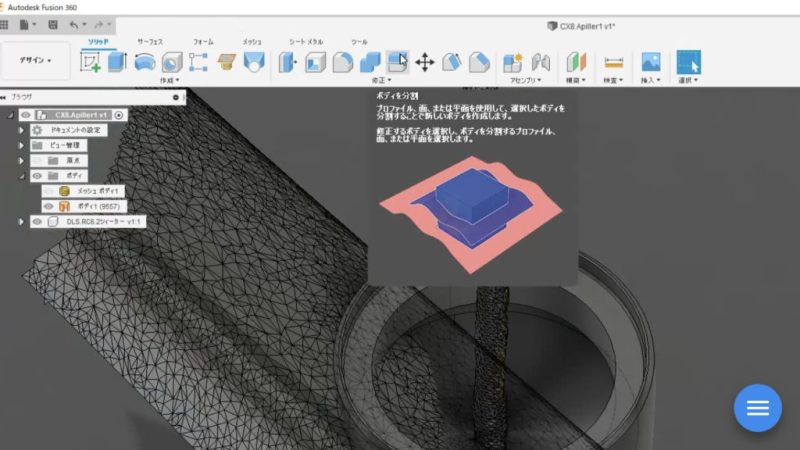800x450 pixels.
Task: Click the Insert image icon
Action: pos(651,62)
